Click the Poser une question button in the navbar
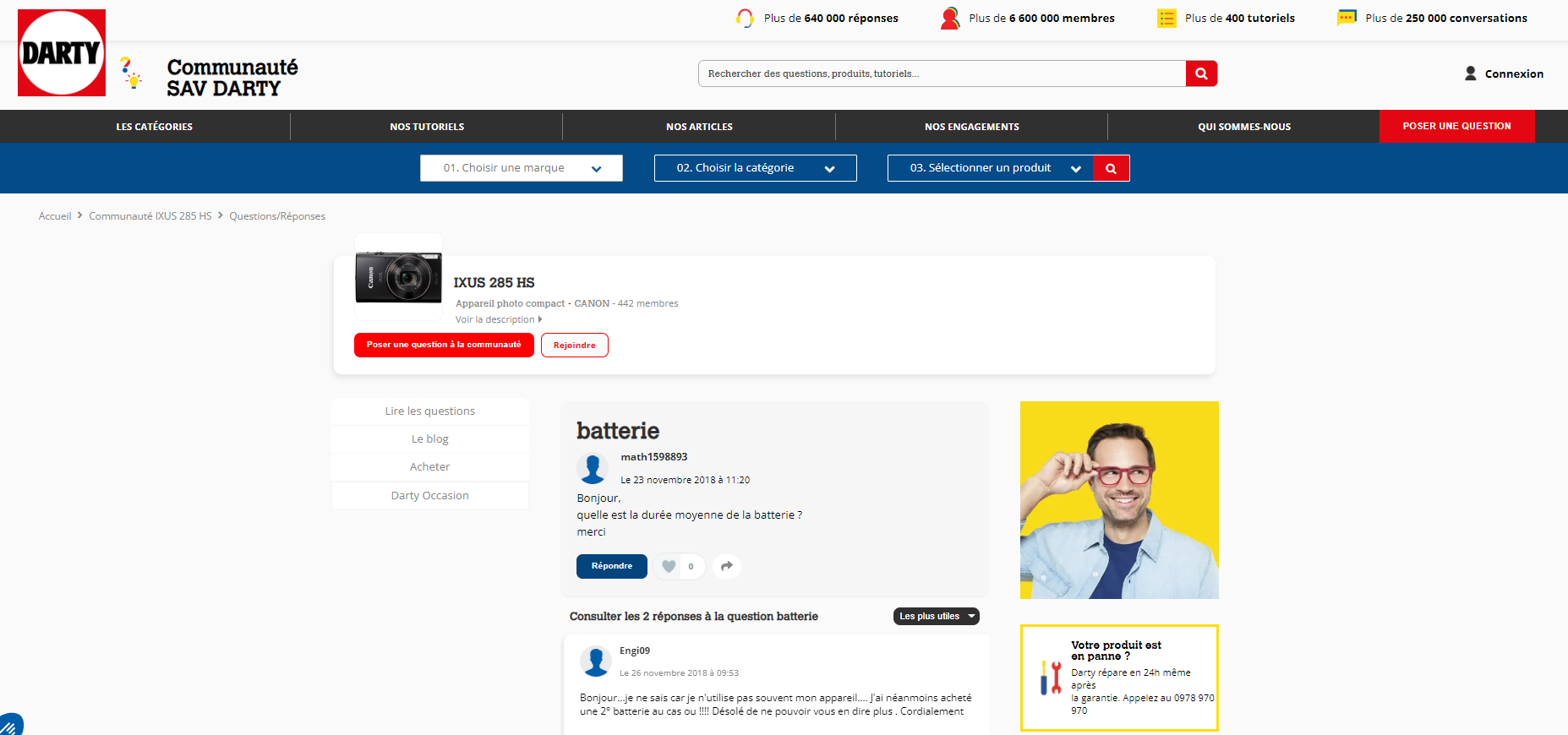The width and height of the screenshot is (1568, 735). [1457, 126]
